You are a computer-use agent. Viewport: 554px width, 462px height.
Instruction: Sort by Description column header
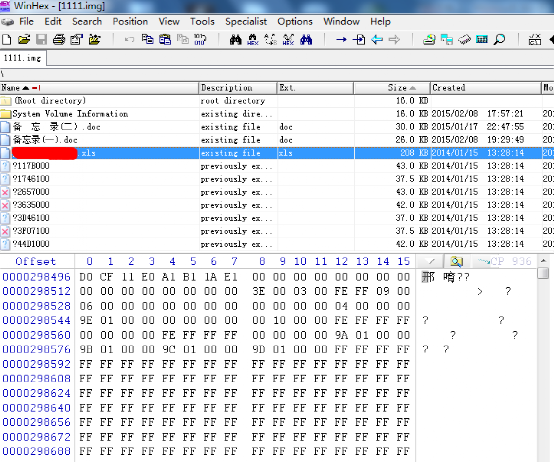(238, 88)
